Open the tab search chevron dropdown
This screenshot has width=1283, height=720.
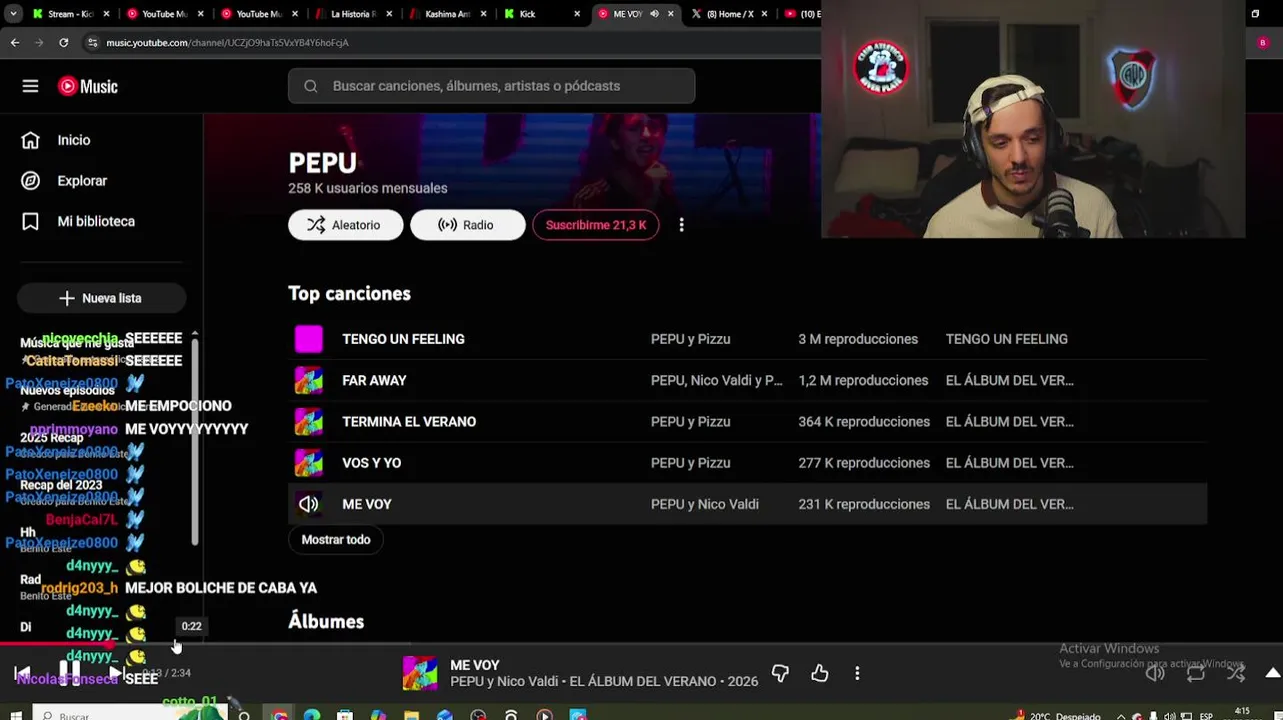15,14
